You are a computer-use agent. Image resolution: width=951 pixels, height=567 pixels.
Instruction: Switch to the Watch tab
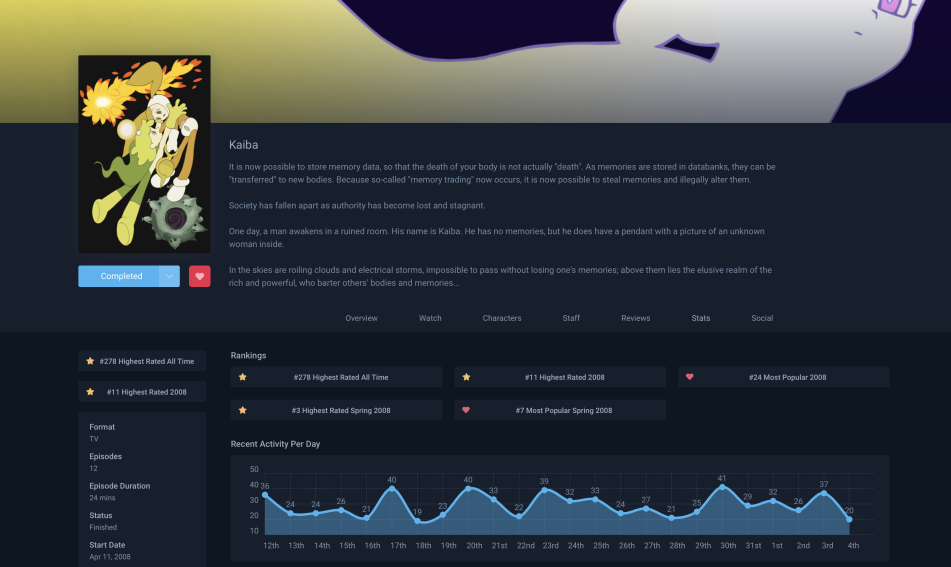430,318
